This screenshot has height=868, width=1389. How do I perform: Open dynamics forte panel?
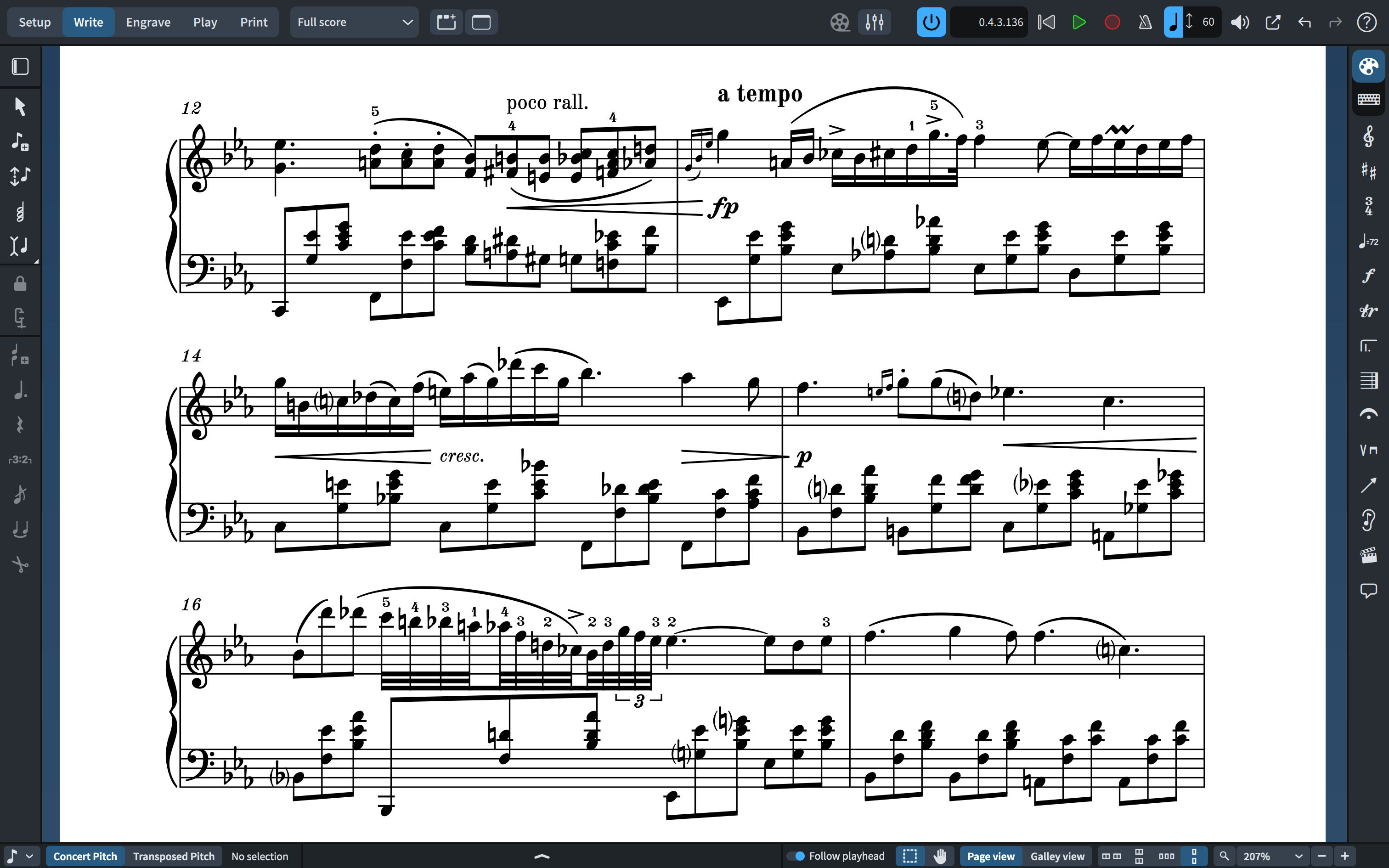[1368, 276]
